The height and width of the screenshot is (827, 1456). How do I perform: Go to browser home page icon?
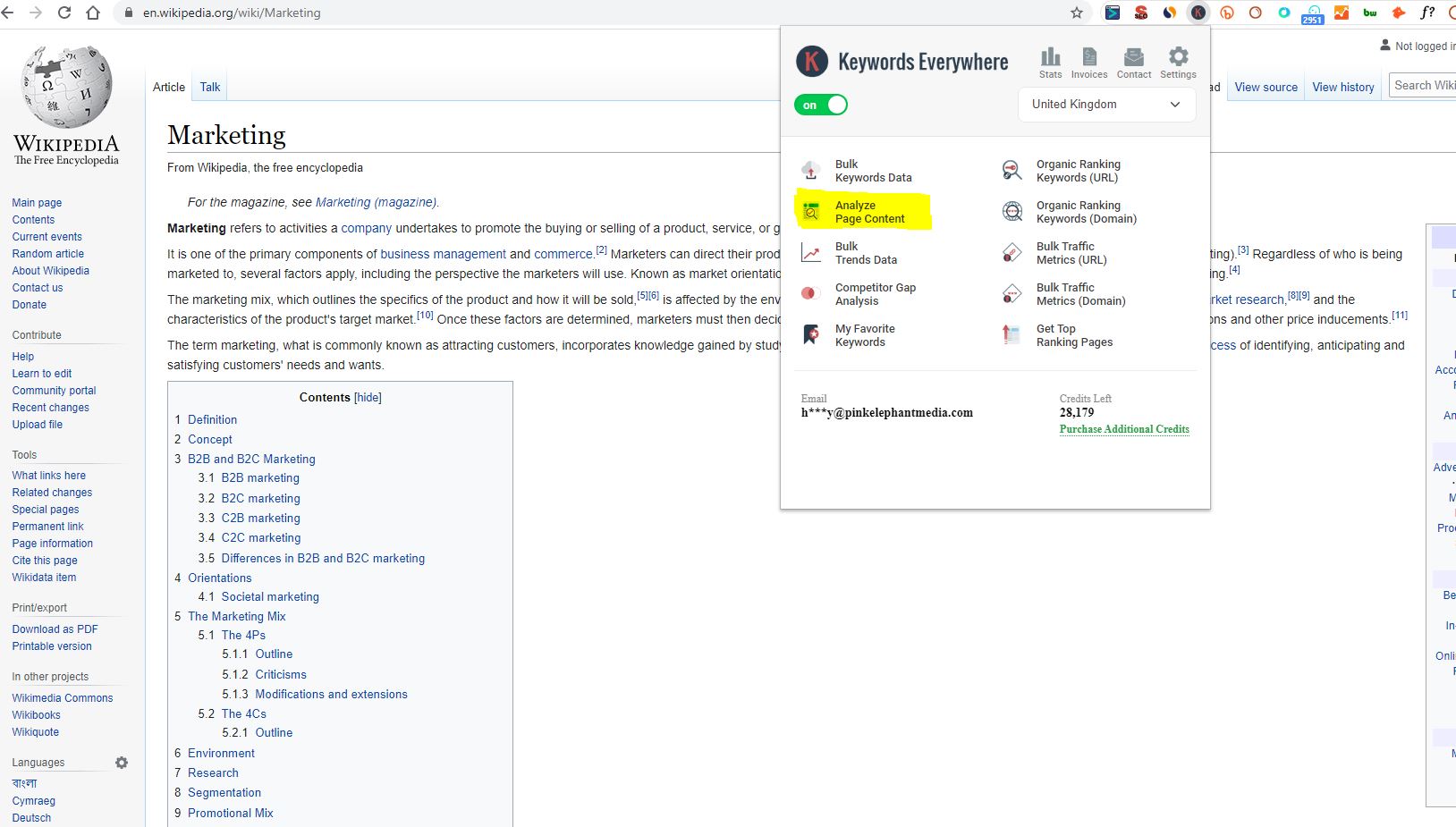tap(93, 13)
